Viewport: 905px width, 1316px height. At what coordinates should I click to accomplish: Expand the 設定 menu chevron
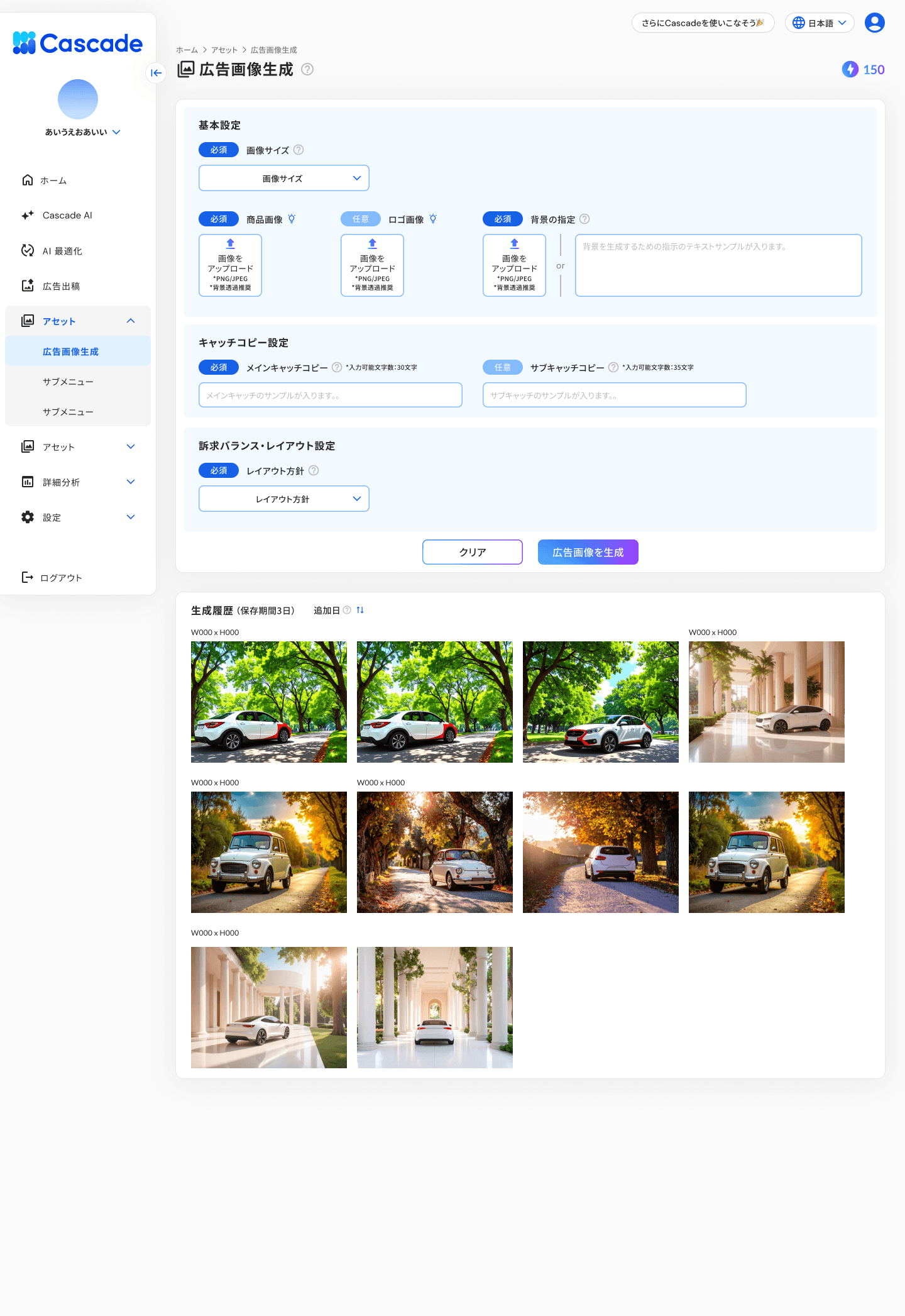tap(131, 517)
